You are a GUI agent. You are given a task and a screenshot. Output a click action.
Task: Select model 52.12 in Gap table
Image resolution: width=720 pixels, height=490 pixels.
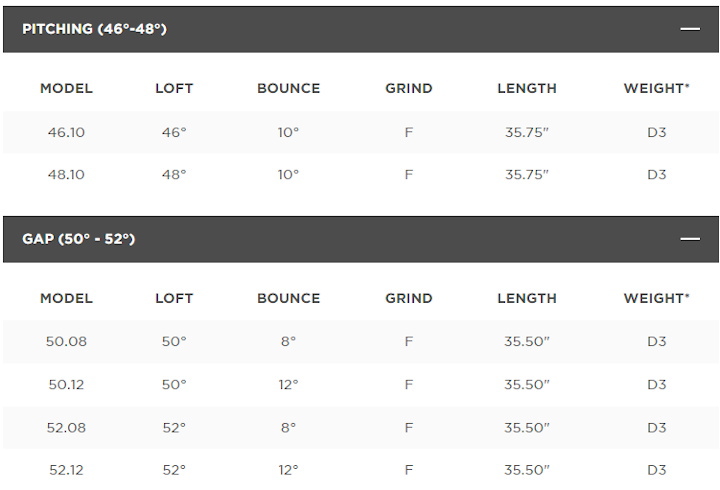click(x=67, y=470)
